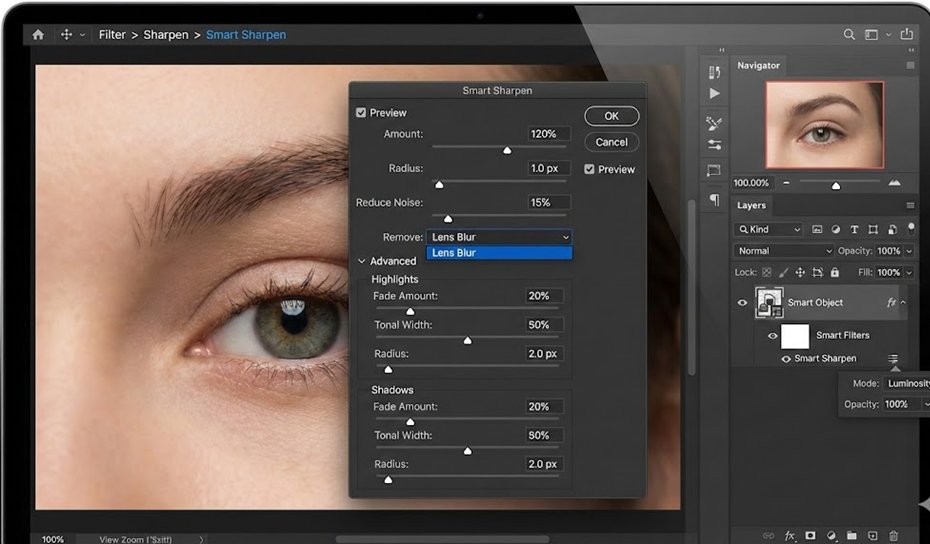Toggle the layer filter on/off switch

[x=911, y=227]
